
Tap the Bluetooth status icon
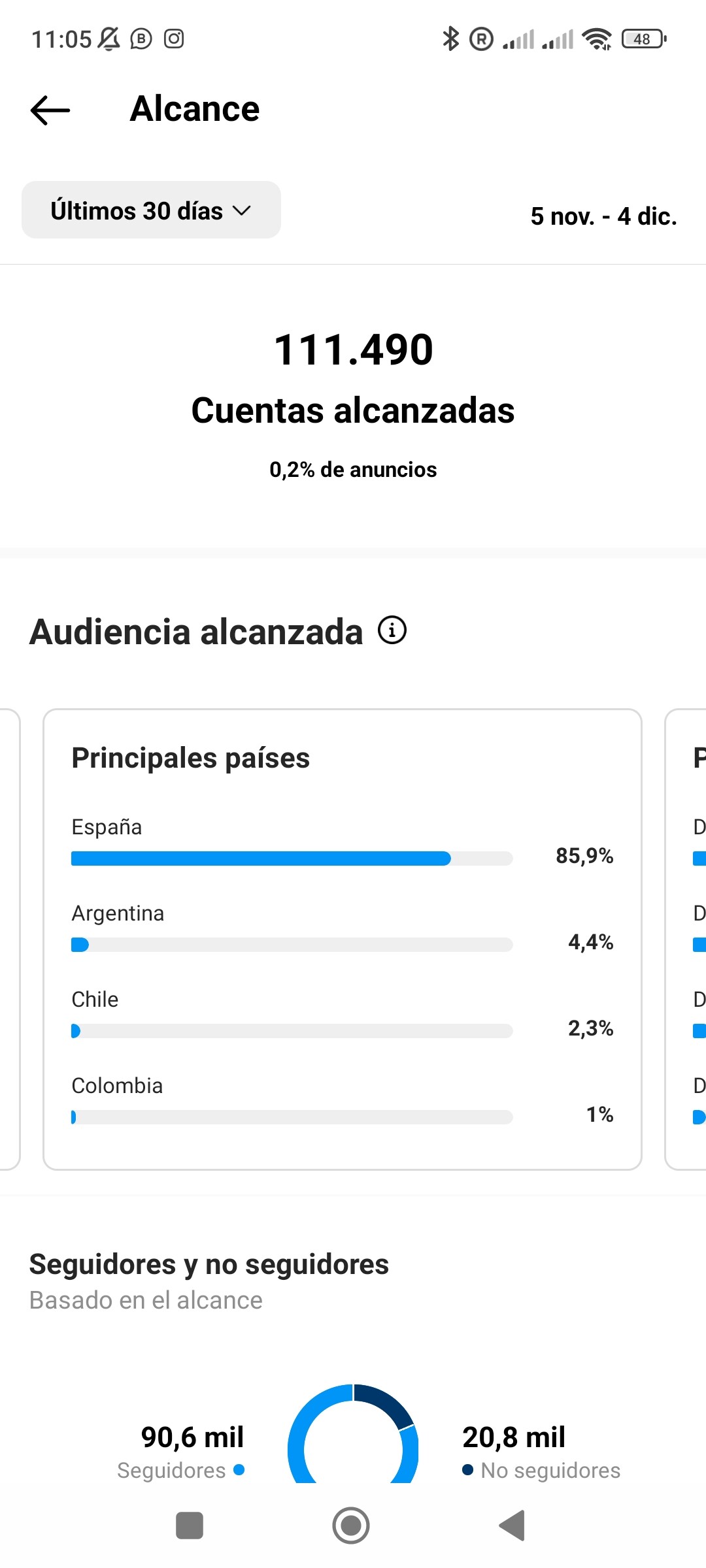click(450, 39)
